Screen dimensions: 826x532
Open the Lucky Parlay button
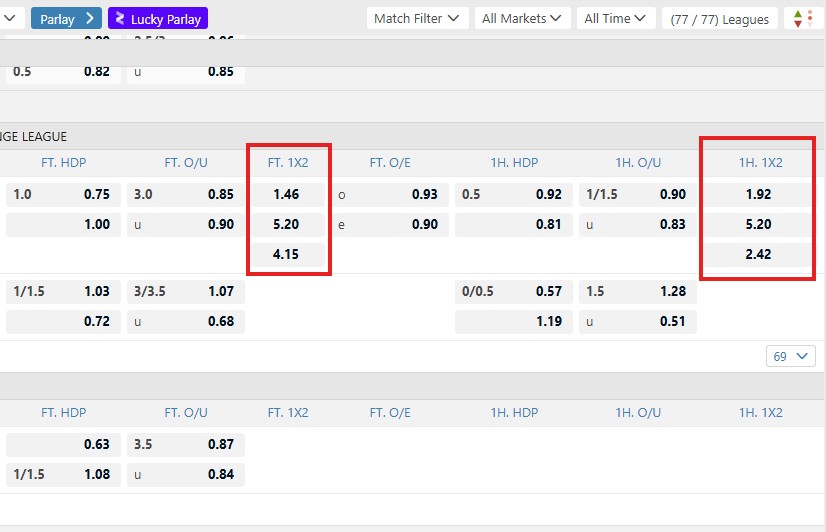point(158,19)
